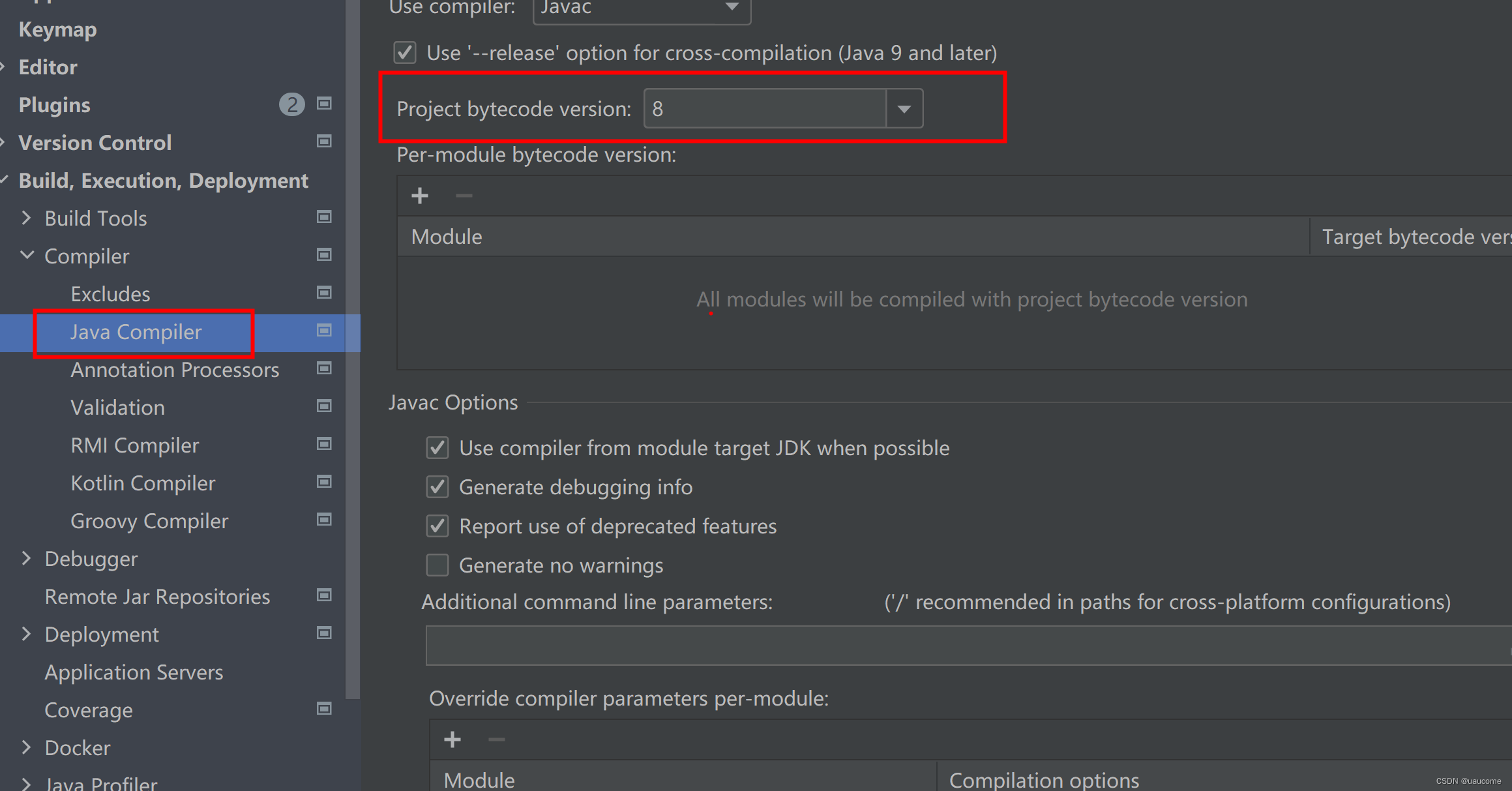This screenshot has height=791, width=1512.
Task: Click the Plugins update count badge
Action: pyautogui.click(x=292, y=104)
